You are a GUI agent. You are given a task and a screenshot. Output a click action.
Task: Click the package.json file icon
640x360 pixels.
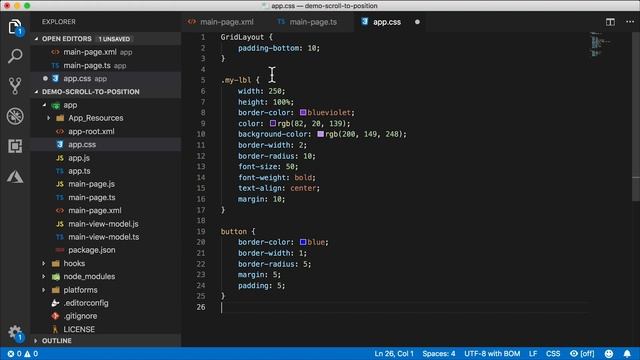click(x=60, y=250)
